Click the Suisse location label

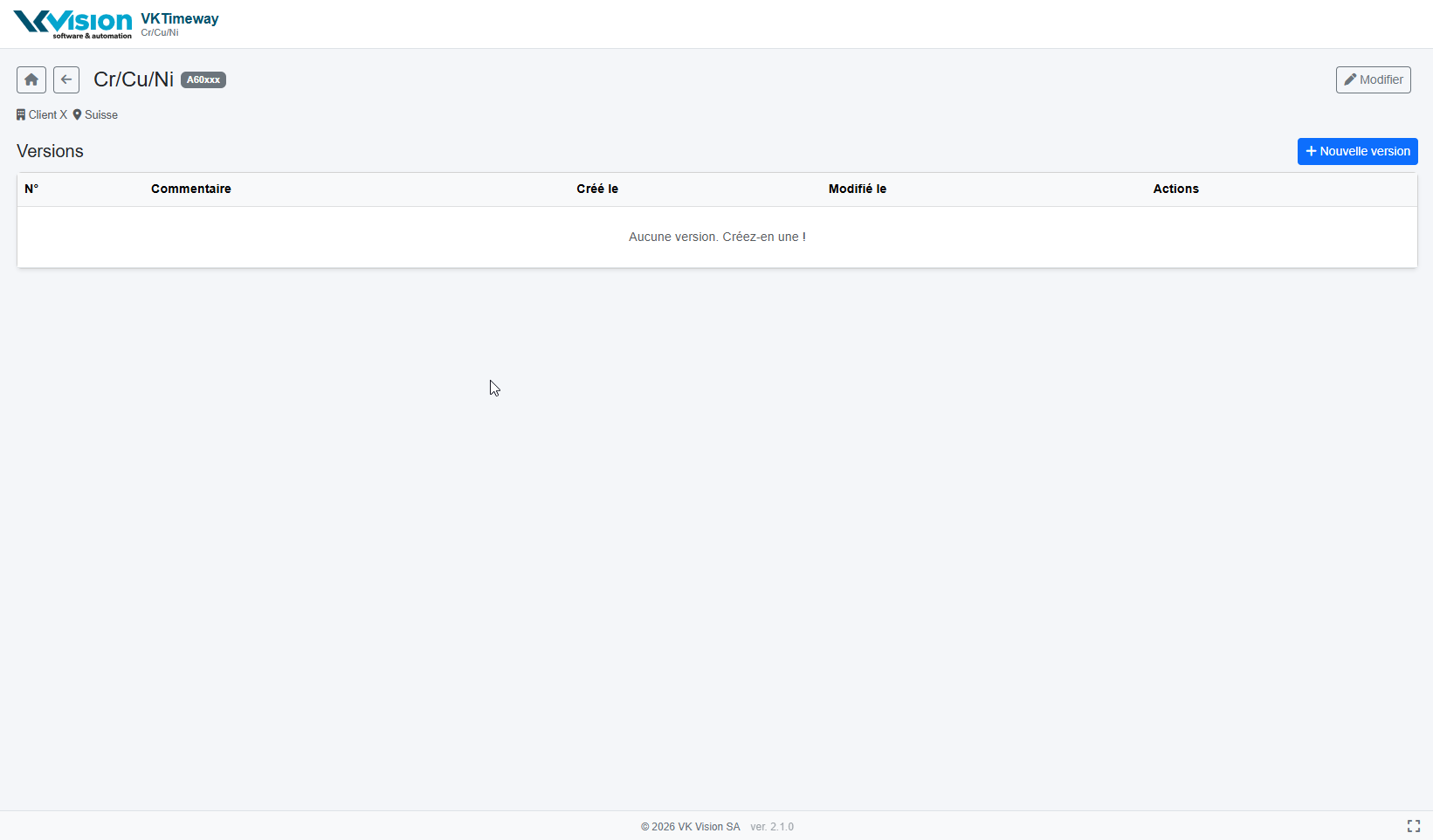pos(101,114)
